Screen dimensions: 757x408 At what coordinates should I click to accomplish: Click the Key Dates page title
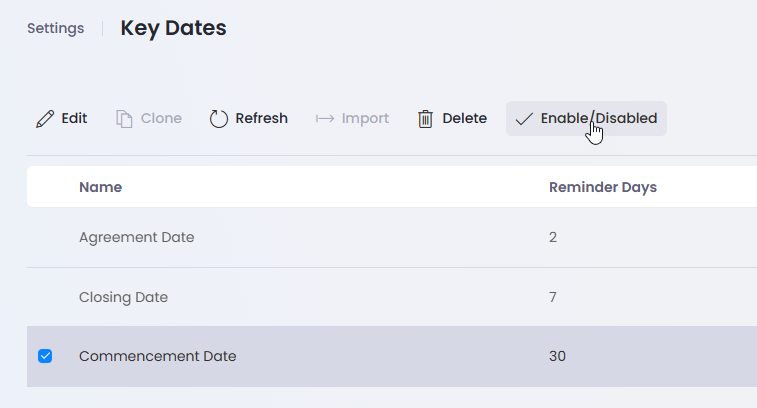pos(173,28)
